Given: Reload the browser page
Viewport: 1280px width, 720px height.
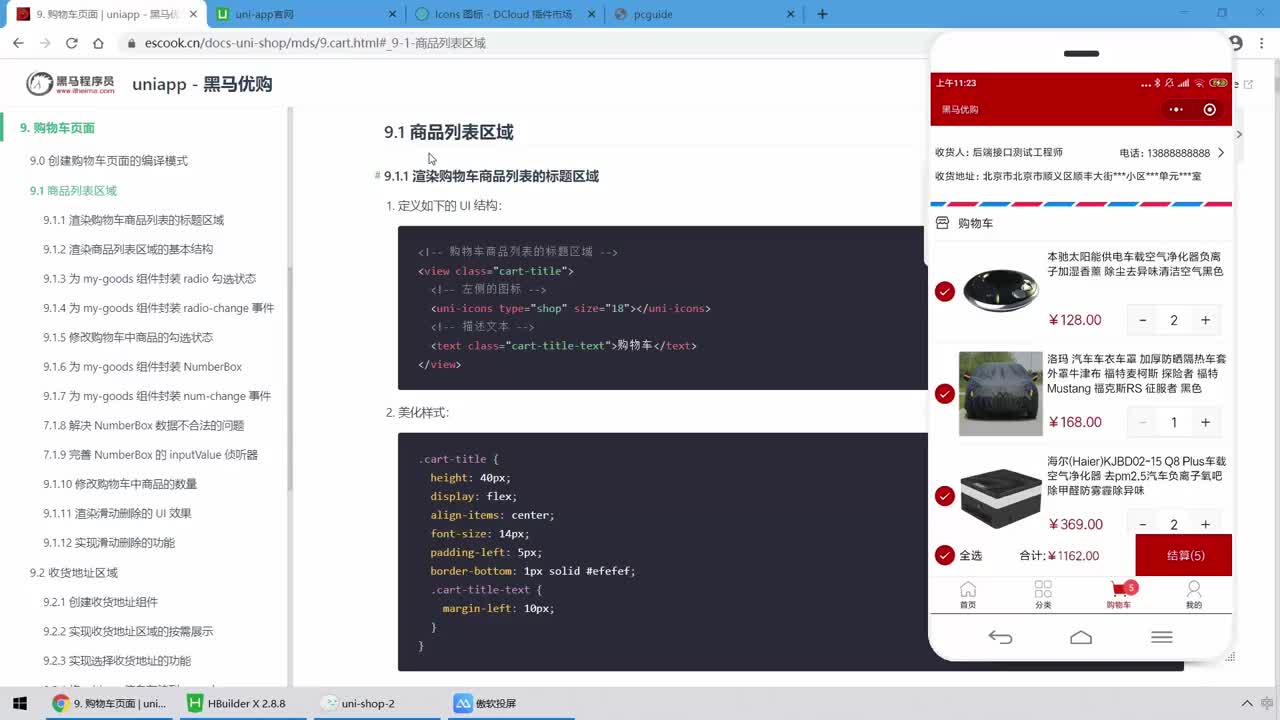Looking at the screenshot, I should pyautogui.click(x=72, y=43).
